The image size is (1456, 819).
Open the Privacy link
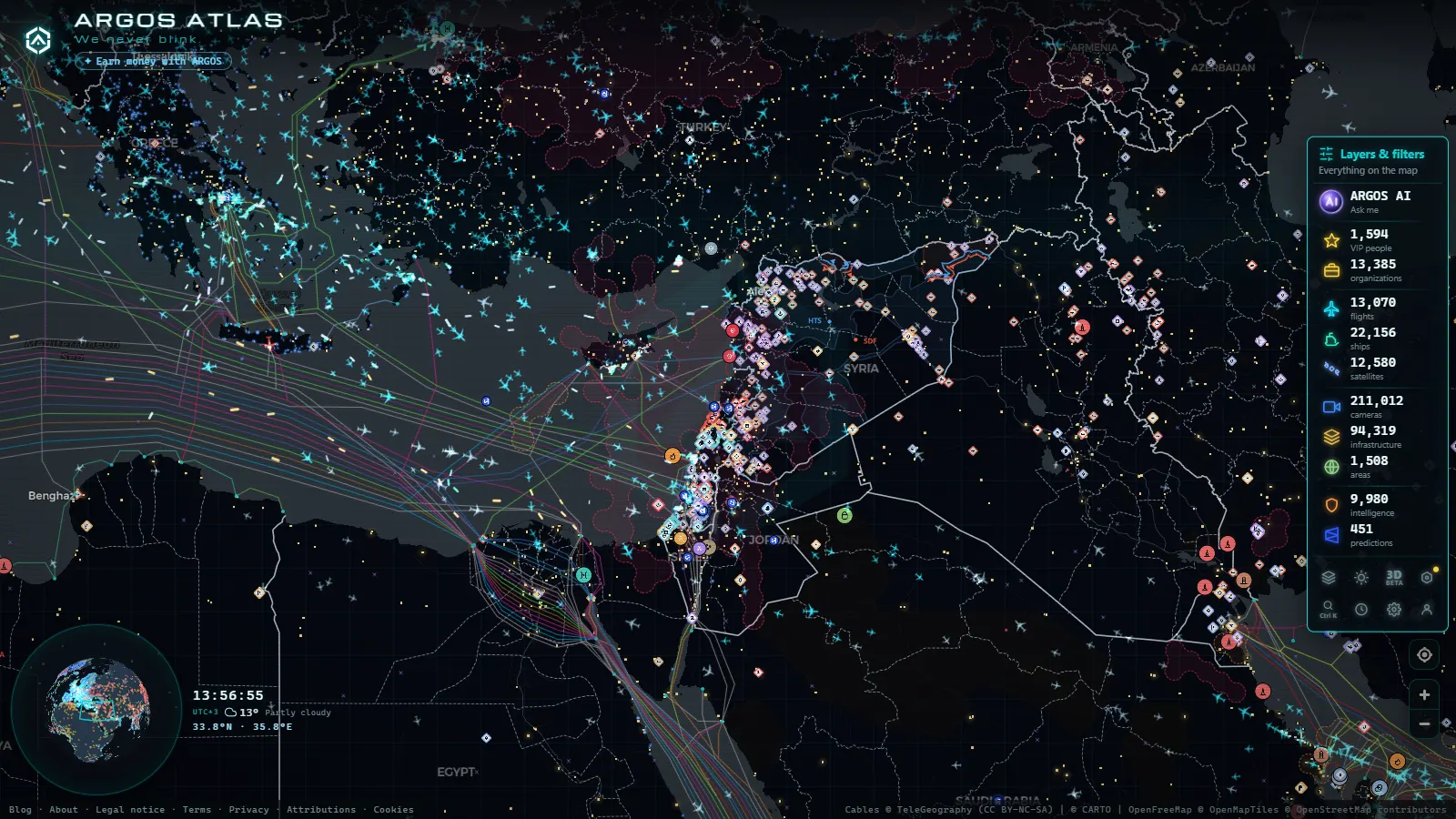[248, 810]
